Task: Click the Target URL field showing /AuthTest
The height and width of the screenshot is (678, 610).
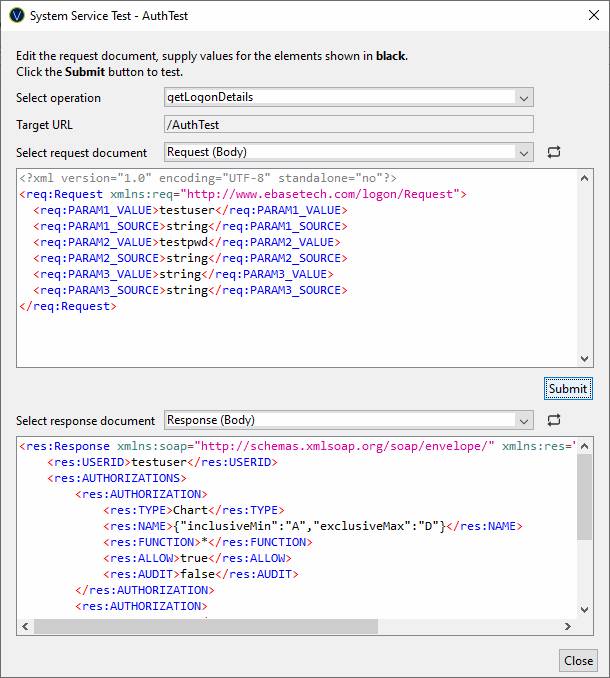Action: [x=348, y=125]
